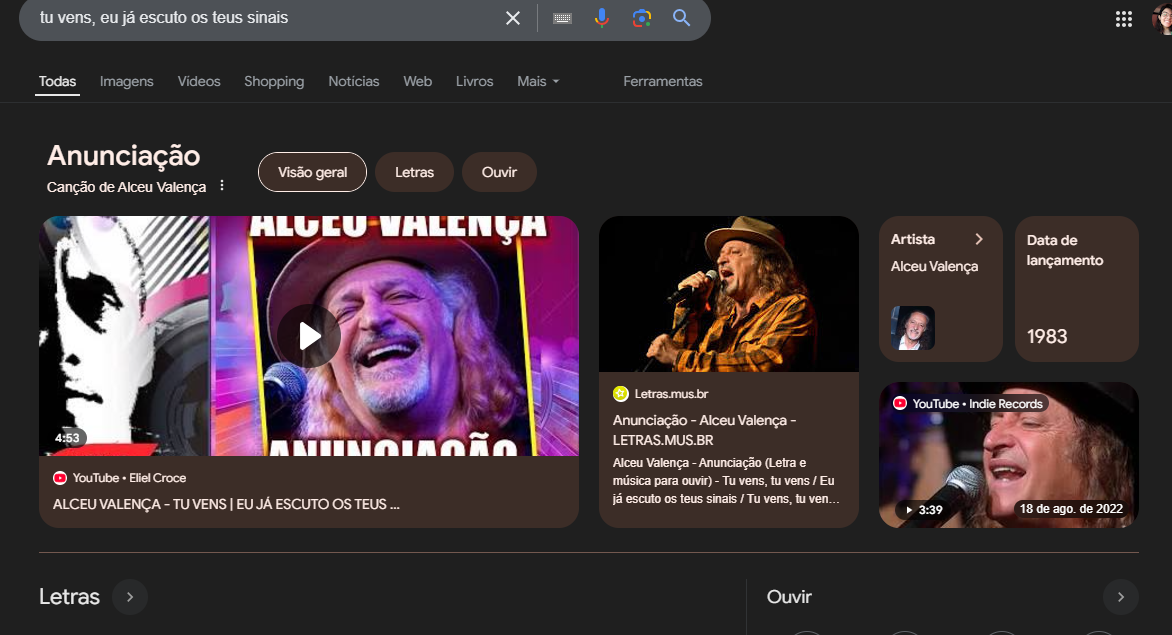Open Ferramentas search tools
This screenshot has height=635, width=1172.
pos(663,81)
